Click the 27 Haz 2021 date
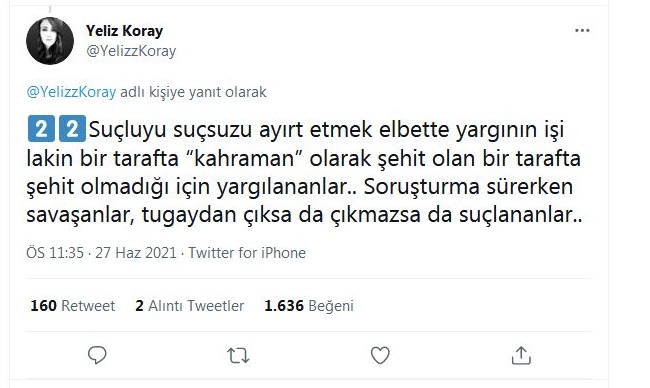Screen dimensions: 650x388 136,252
